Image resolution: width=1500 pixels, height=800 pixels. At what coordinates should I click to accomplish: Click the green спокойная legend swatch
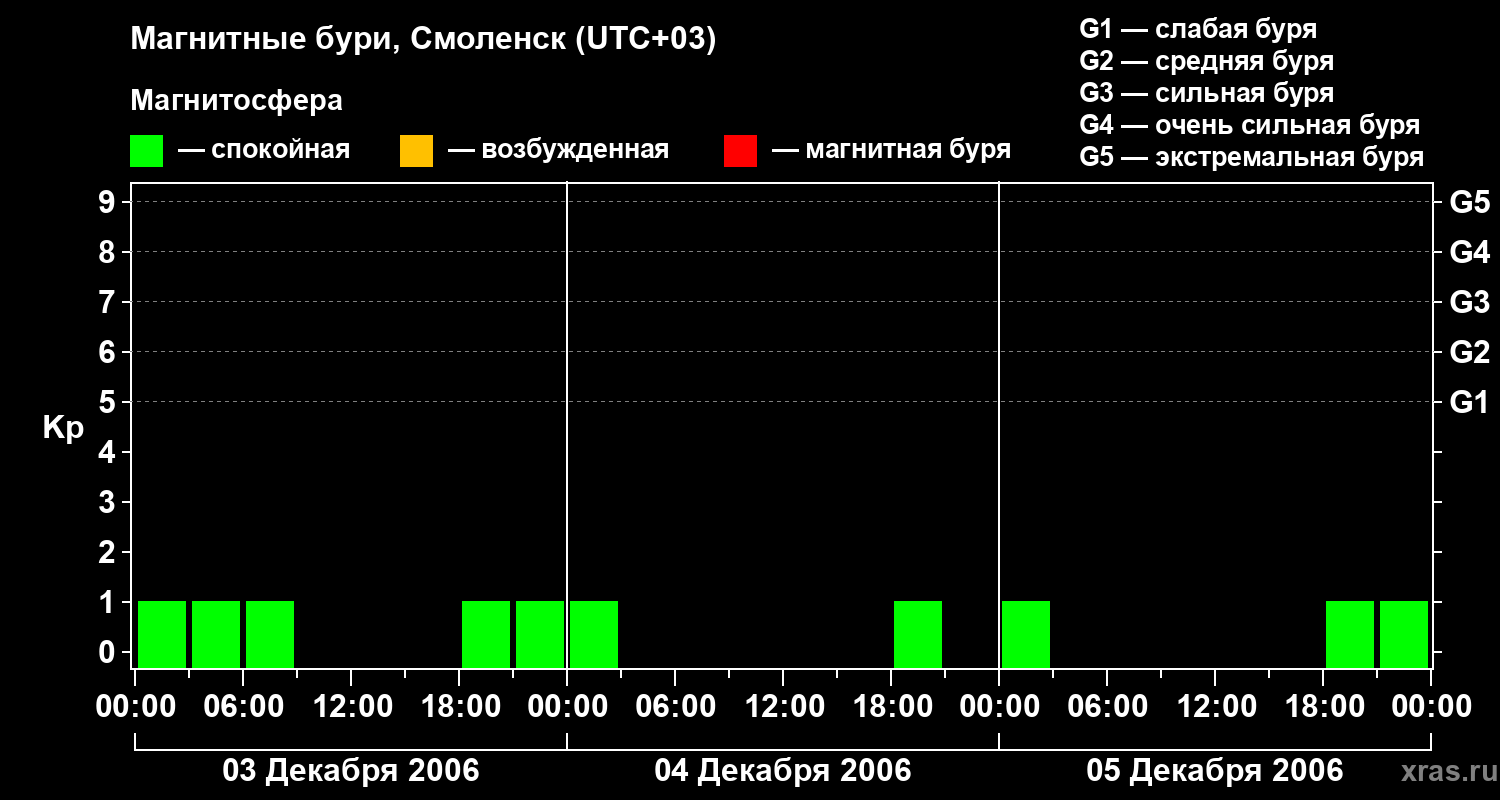[146, 151]
